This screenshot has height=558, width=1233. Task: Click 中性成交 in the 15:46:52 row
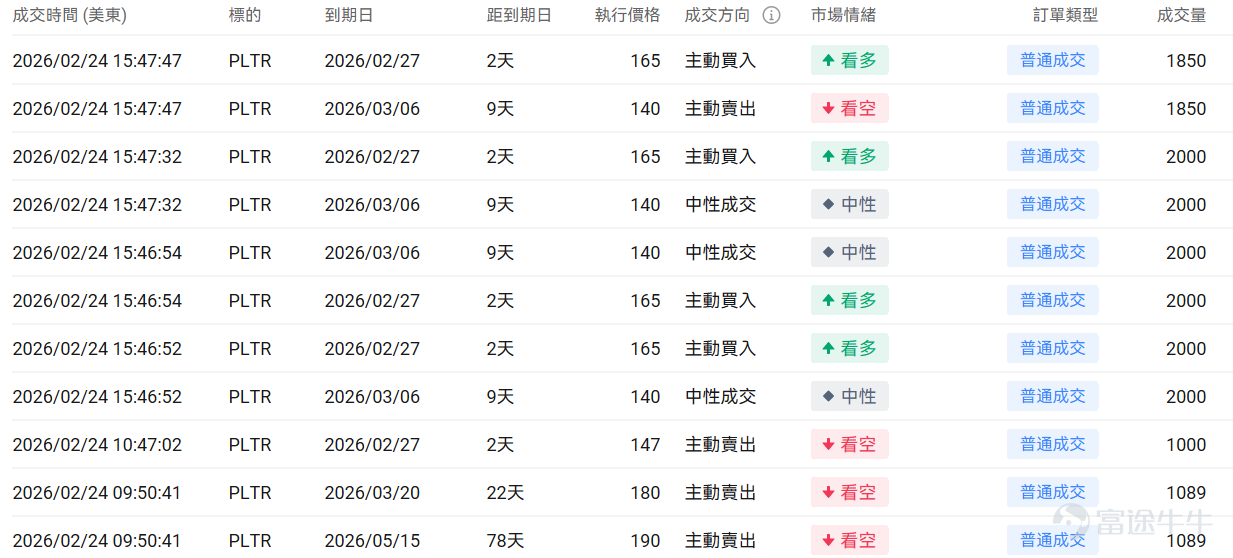click(x=720, y=396)
